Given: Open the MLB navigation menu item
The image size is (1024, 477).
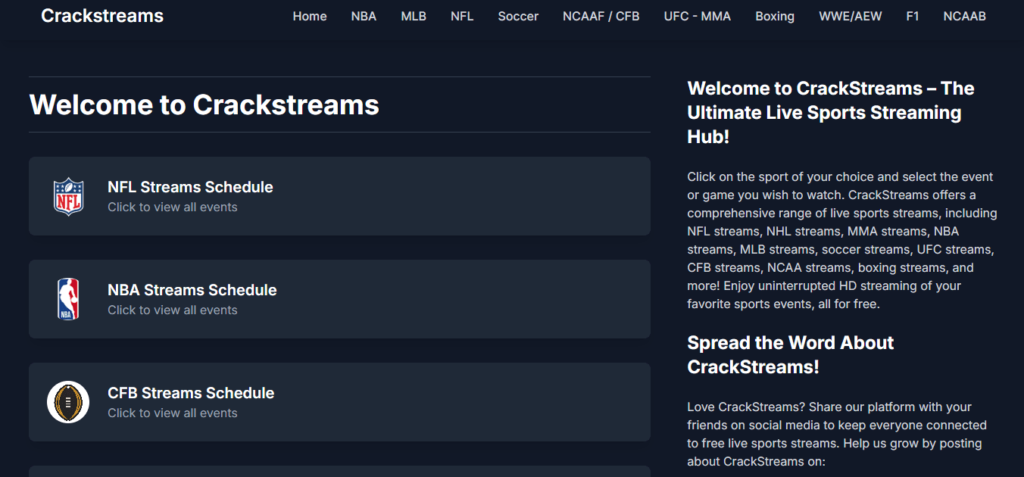Looking at the screenshot, I should (413, 16).
